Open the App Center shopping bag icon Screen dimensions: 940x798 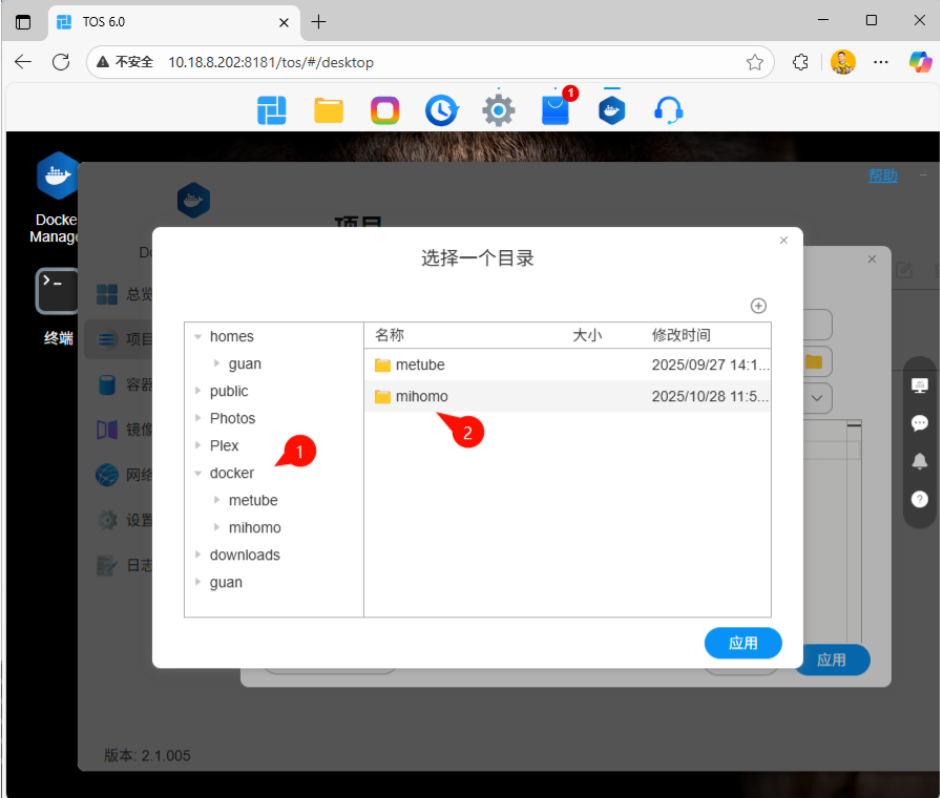click(556, 111)
